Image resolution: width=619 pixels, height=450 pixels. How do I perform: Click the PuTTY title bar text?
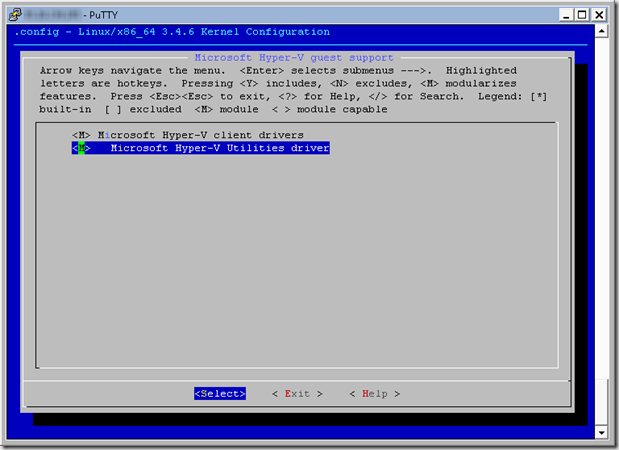tap(103, 15)
